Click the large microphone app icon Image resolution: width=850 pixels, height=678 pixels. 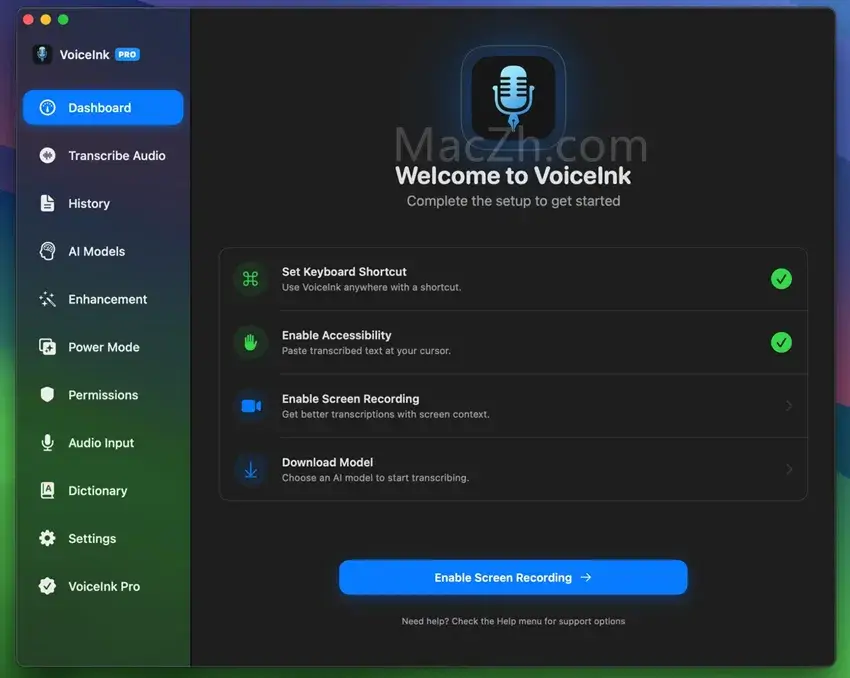click(513, 98)
